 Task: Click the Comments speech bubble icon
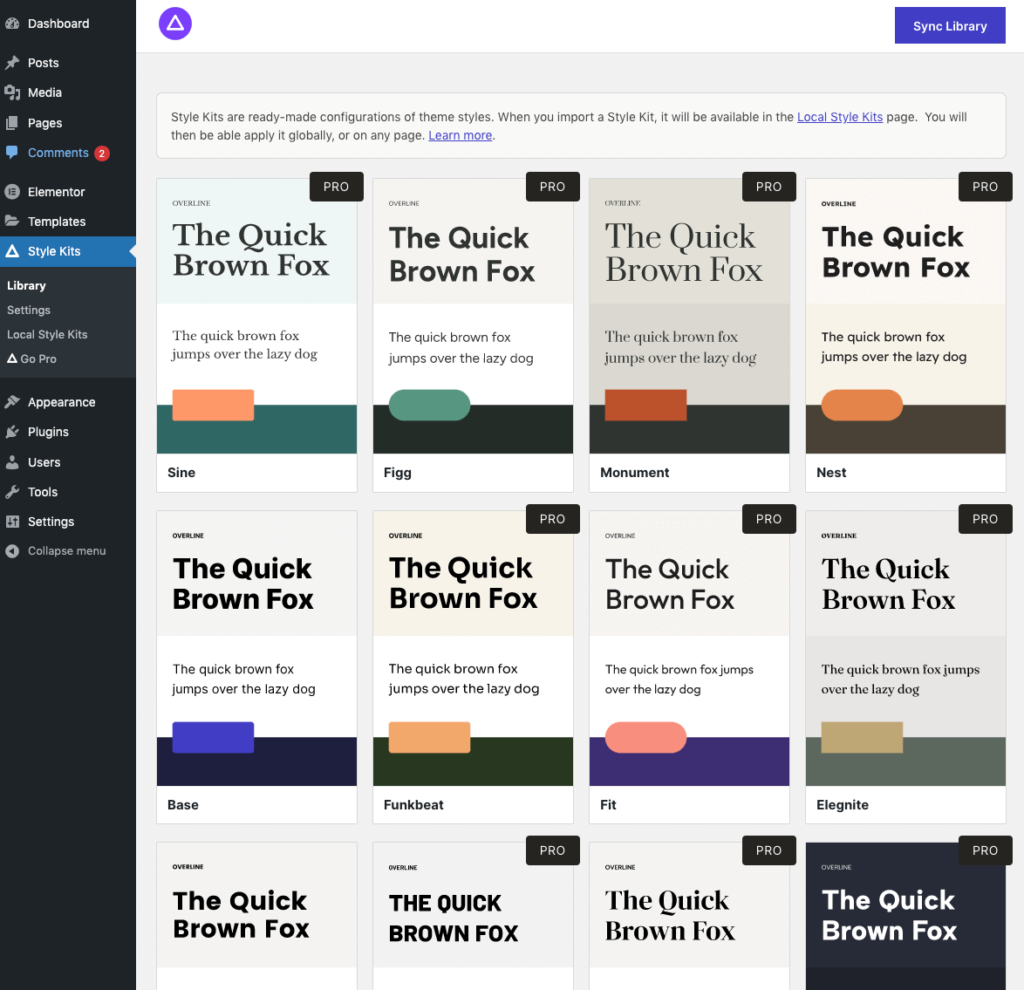[x=12, y=152]
